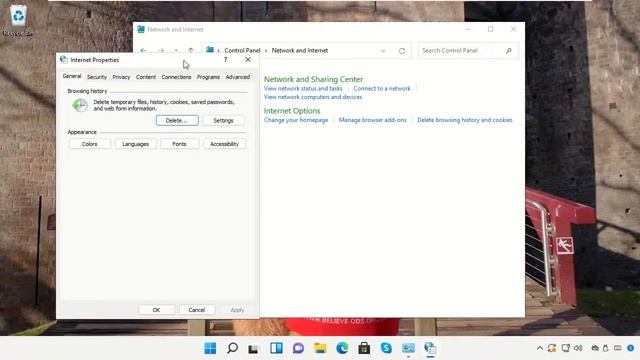Click the search magnifier in Control Panel
Screen dimensions: 640x360
click(509, 51)
